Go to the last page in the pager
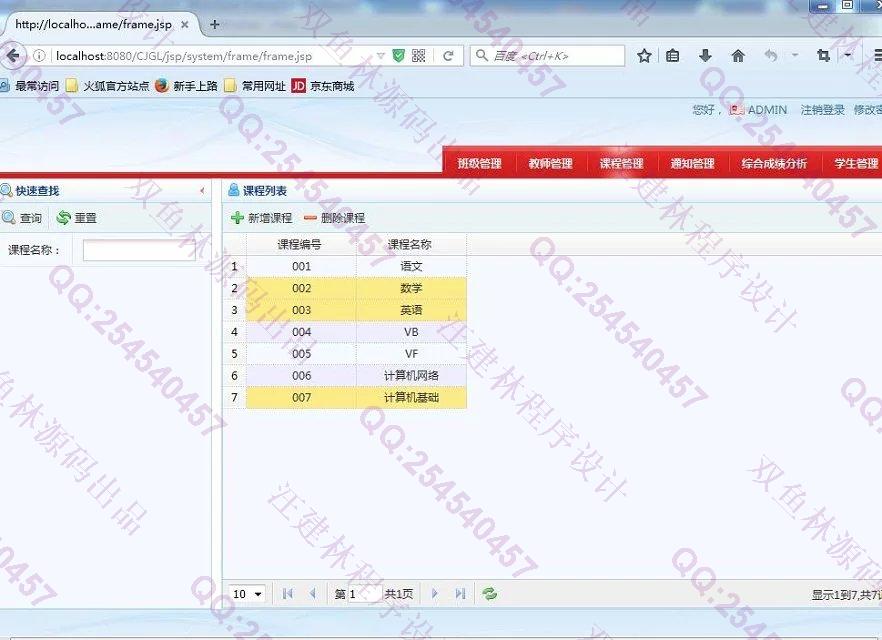Viewport: 882px width, 640px height. click(460, 593)
